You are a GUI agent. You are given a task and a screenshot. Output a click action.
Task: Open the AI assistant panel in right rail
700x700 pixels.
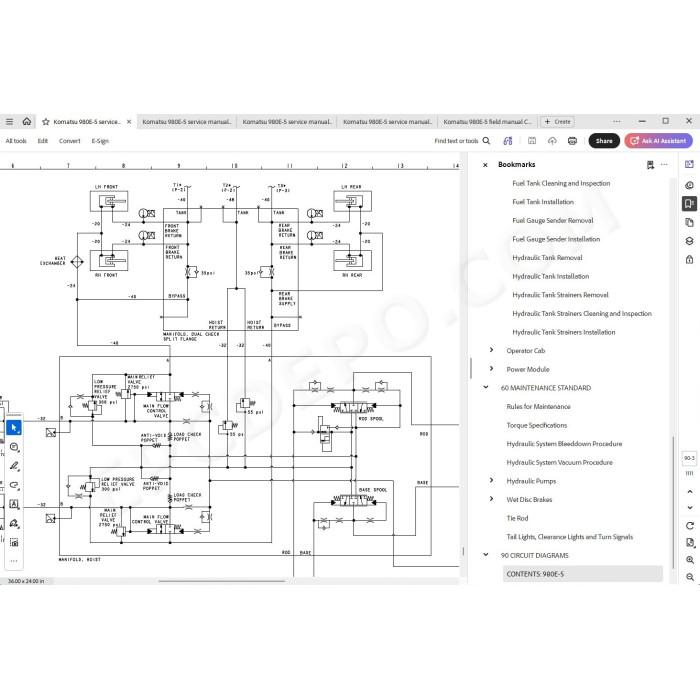[x=689, y=165]
